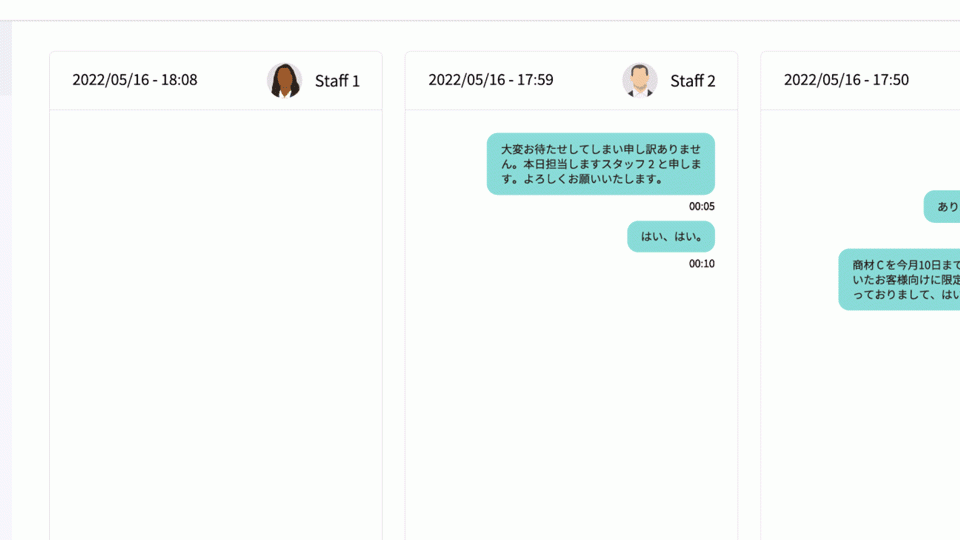Click the Staff 2 avatar icon
Viewport: 960px width, 540px height.
click(640, 80)
